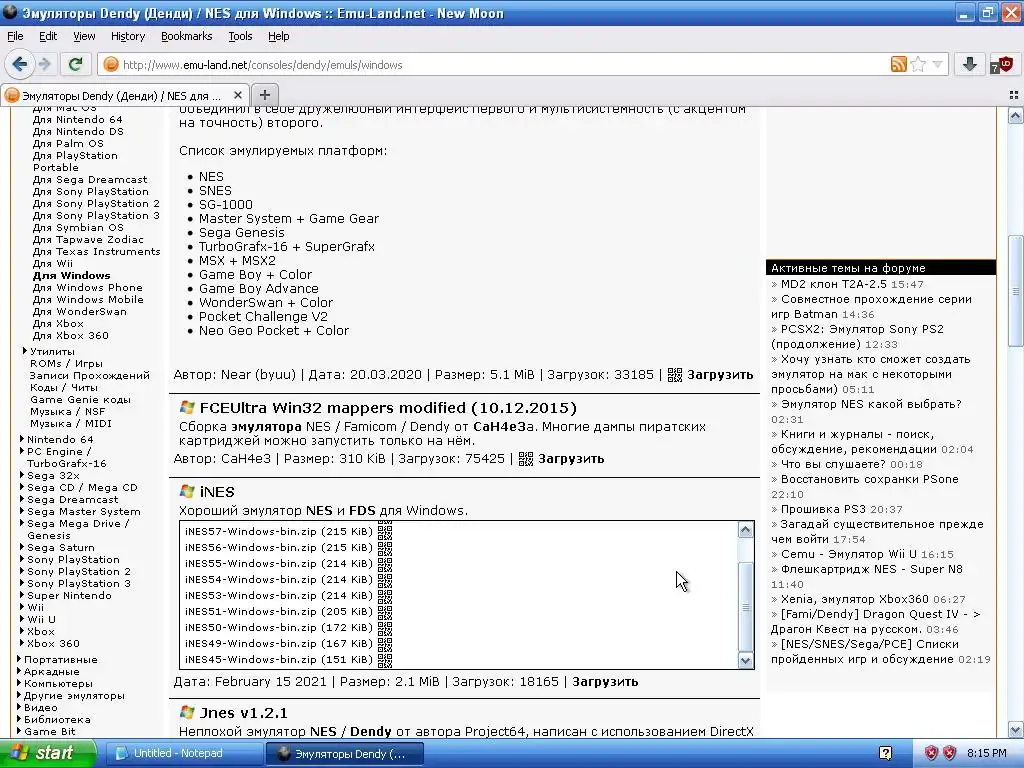Bookmark this page with the star icon

pos(918,64)
